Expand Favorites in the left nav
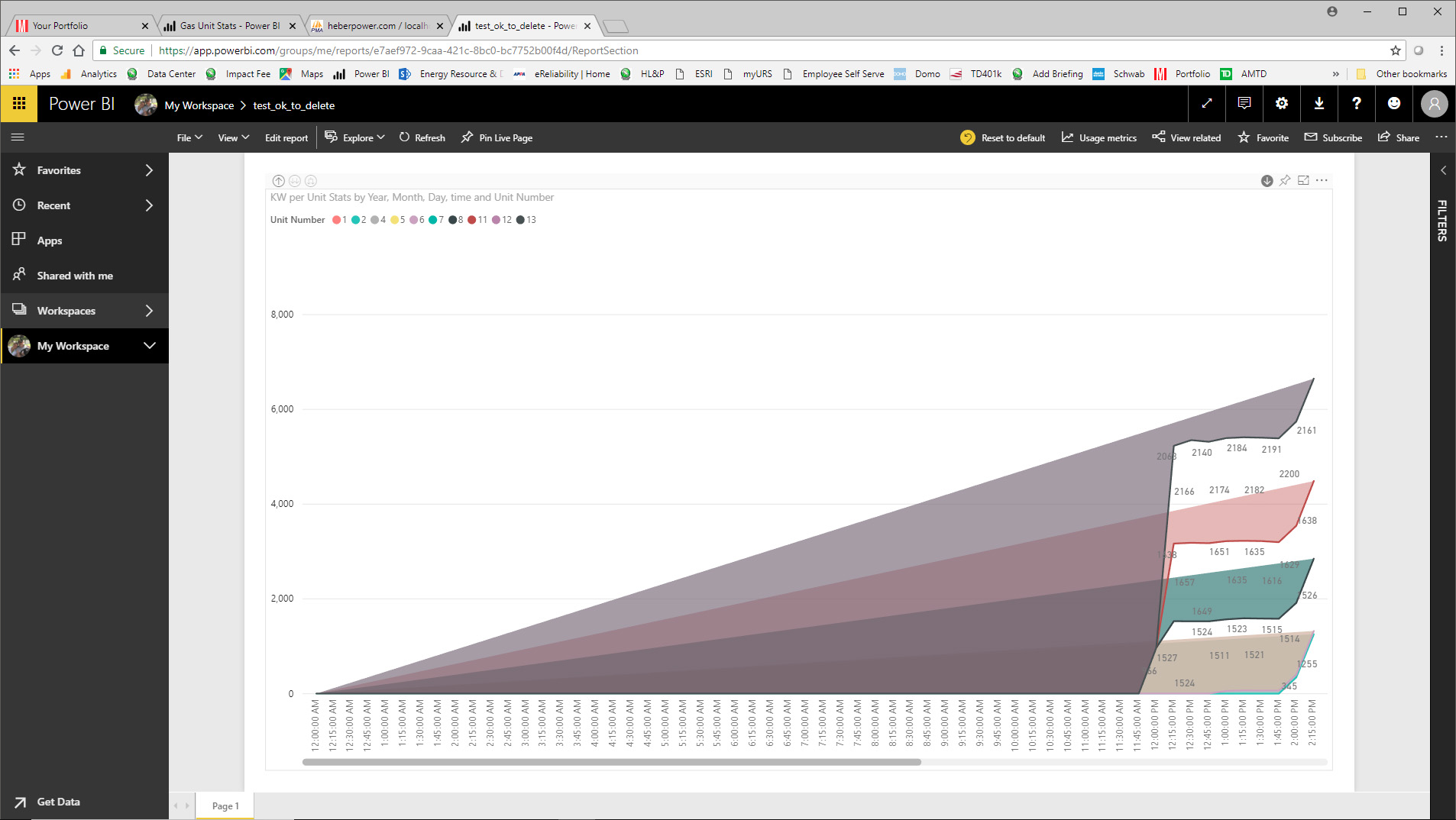Viewport: 1456px width, 820px height. [149, 170]
